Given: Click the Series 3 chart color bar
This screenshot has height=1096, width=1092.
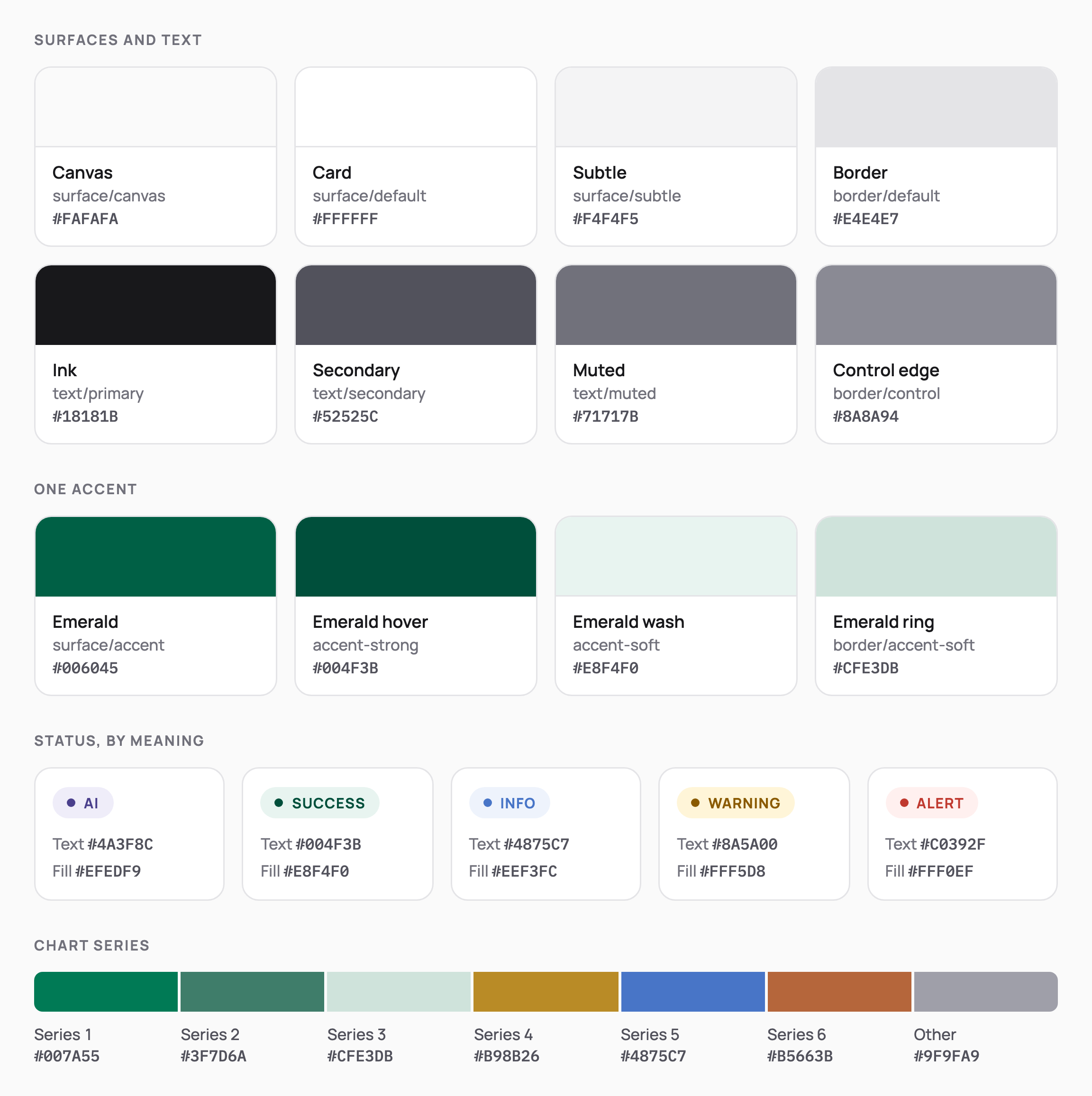Looking at the screenshot, I should tap(399, 992).
